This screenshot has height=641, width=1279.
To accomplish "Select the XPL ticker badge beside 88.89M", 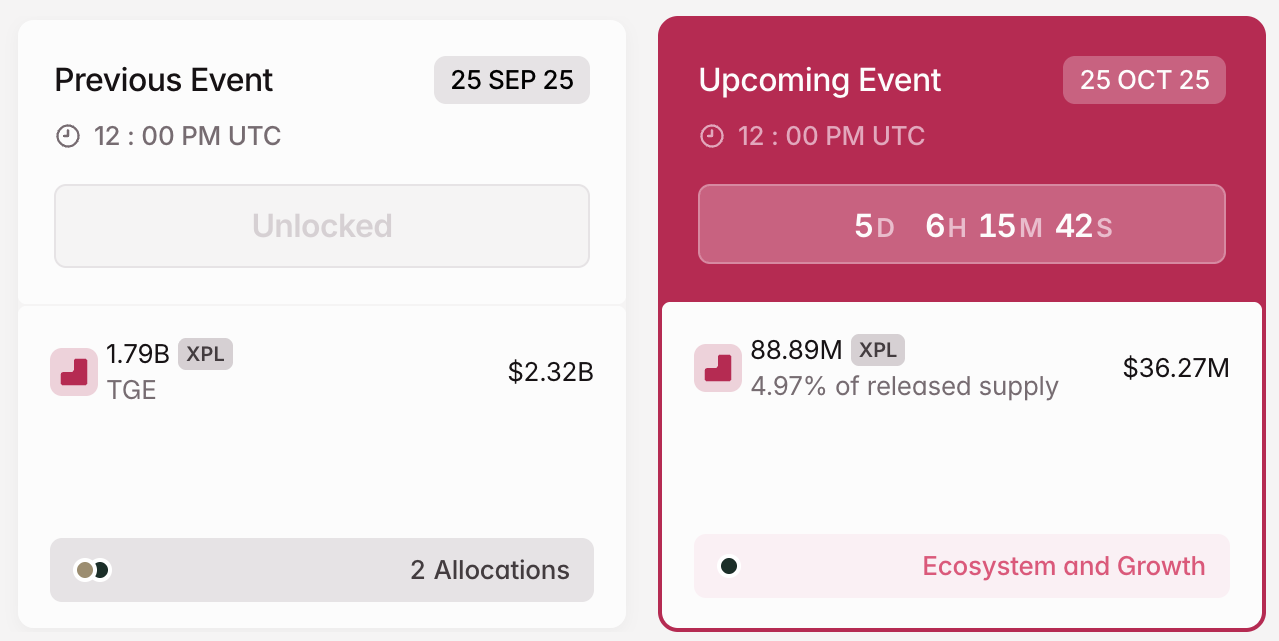I will [878, 350].
